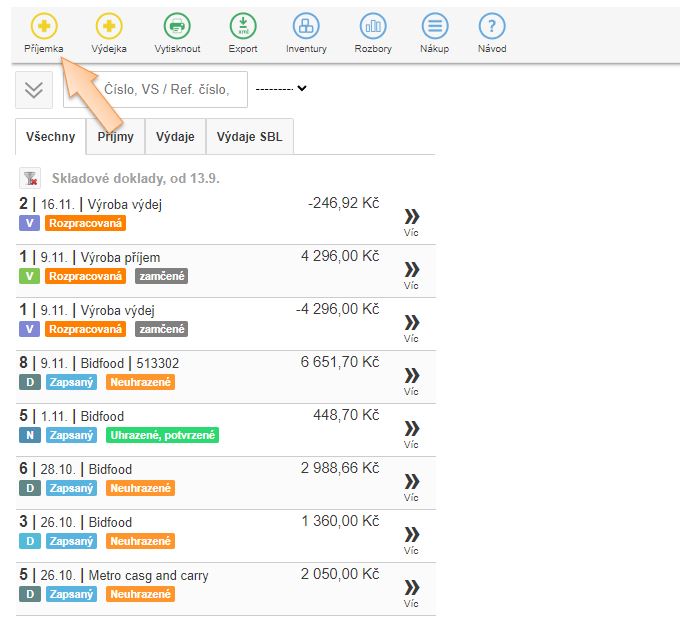The height and width of the screenshot is (640, 688).
Task: Click the Číslo, VS / Ref. číslo search field
Action: coord(155,89)
